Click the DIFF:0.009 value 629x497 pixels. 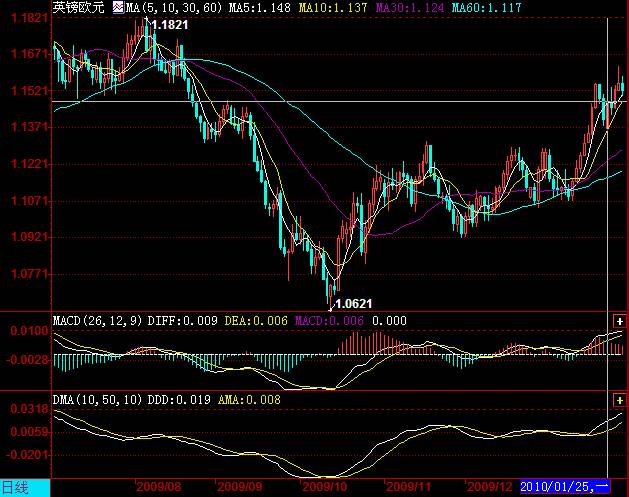pos(183,321)
